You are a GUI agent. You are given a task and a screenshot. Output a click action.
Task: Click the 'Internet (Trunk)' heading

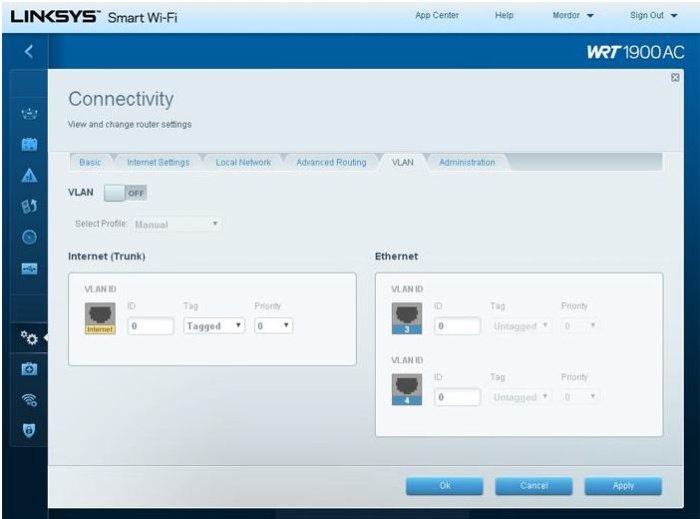coord(107,257)
